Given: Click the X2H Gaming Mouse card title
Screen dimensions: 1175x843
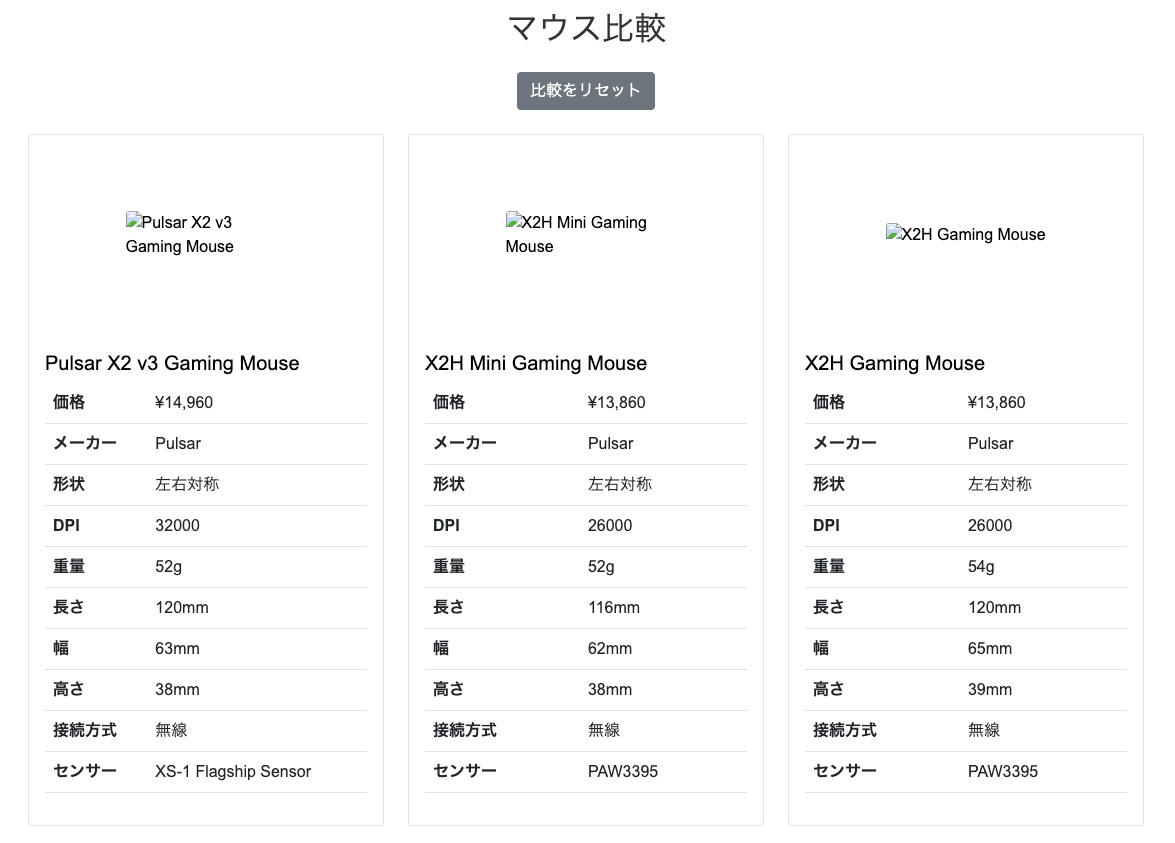Looking at the screenshot, I should (895, 363).
